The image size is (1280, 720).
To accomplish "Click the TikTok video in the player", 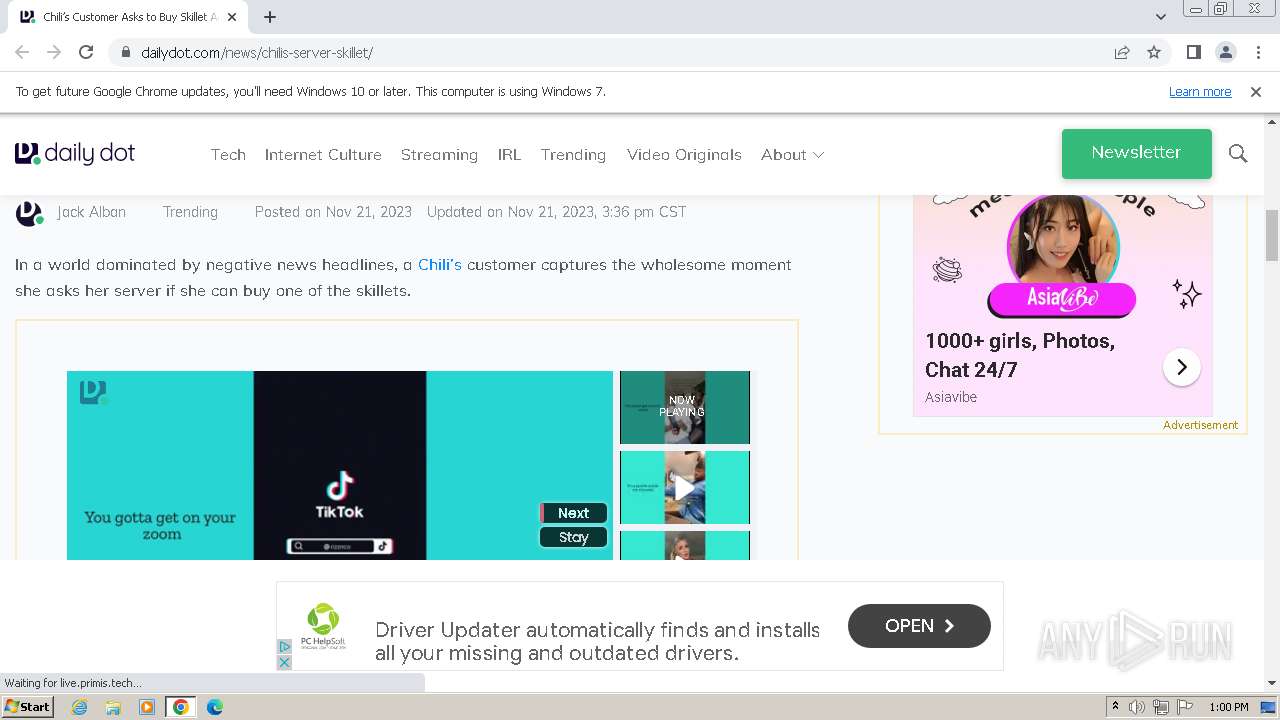I will coord(340,465).
